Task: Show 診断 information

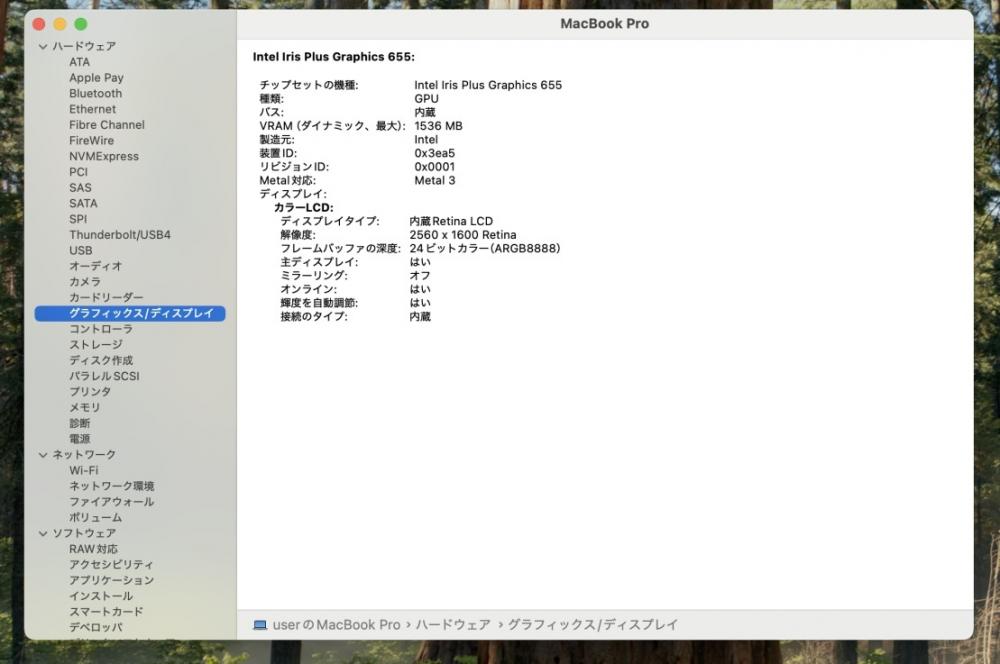Action: coord(80,423)
